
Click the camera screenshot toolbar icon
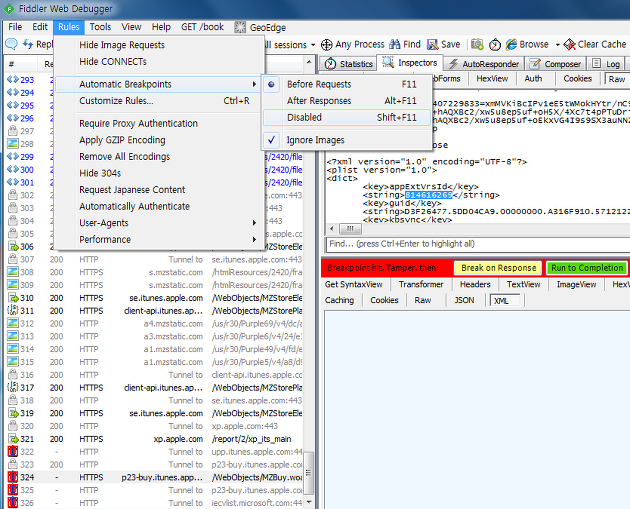pos(477,44)
